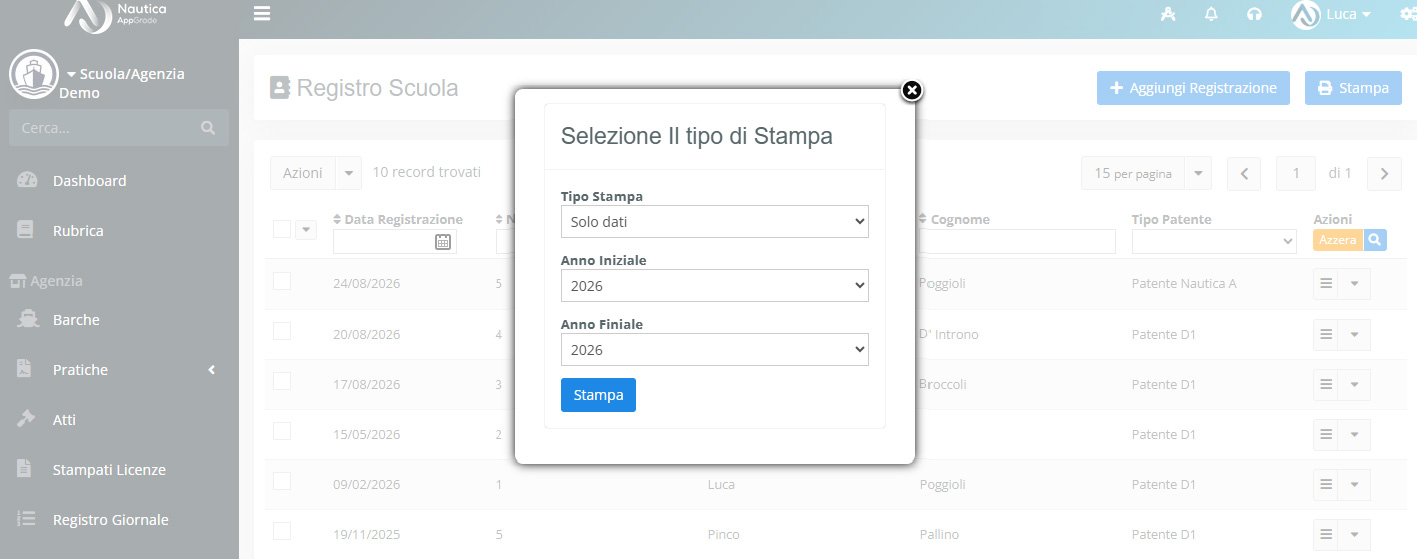Open row menu icon for Patente Nautica A

(x=1326, y=284)
